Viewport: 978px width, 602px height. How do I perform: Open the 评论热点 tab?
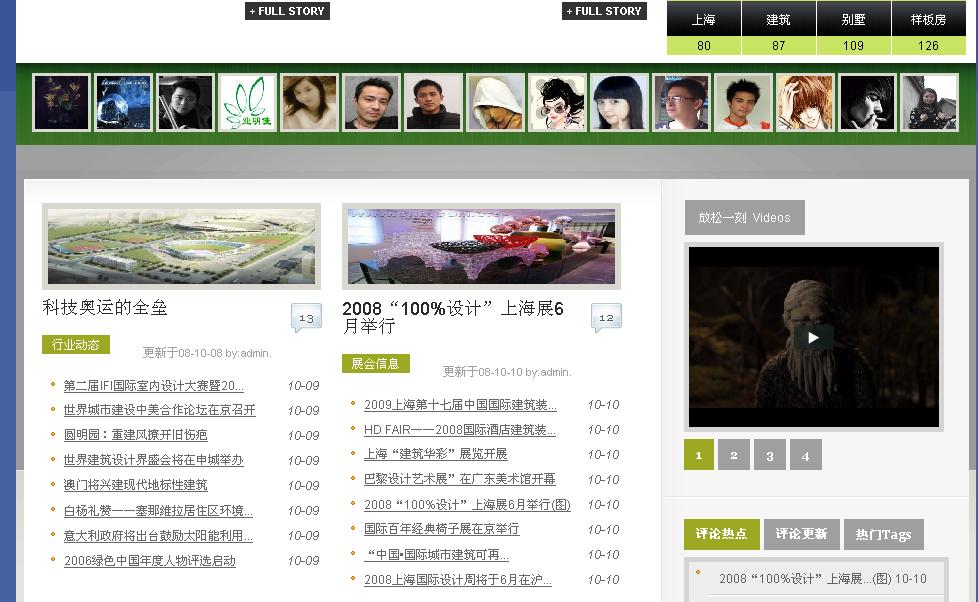(722, 534)
